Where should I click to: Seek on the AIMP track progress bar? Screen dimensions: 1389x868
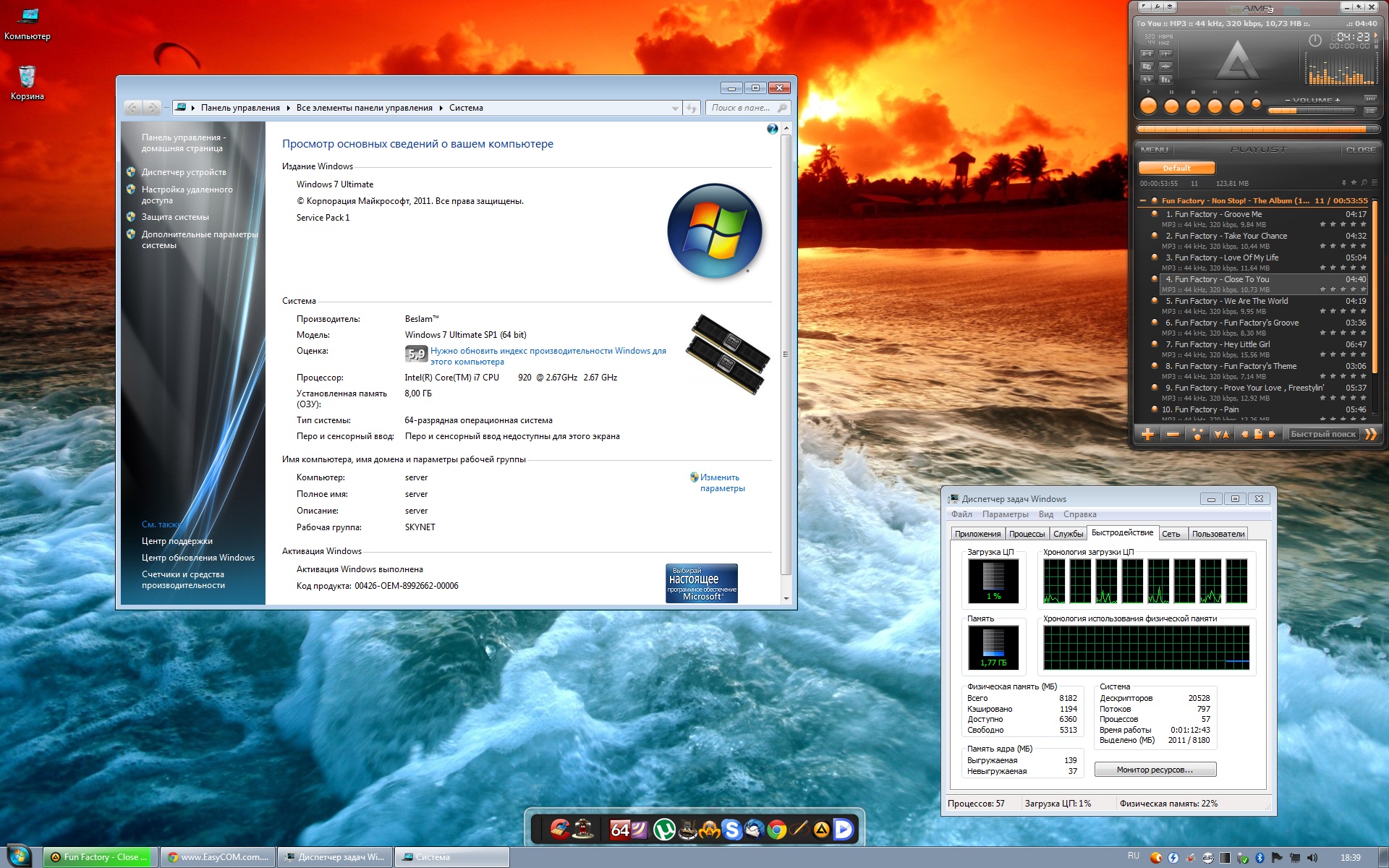(1259, 129)
